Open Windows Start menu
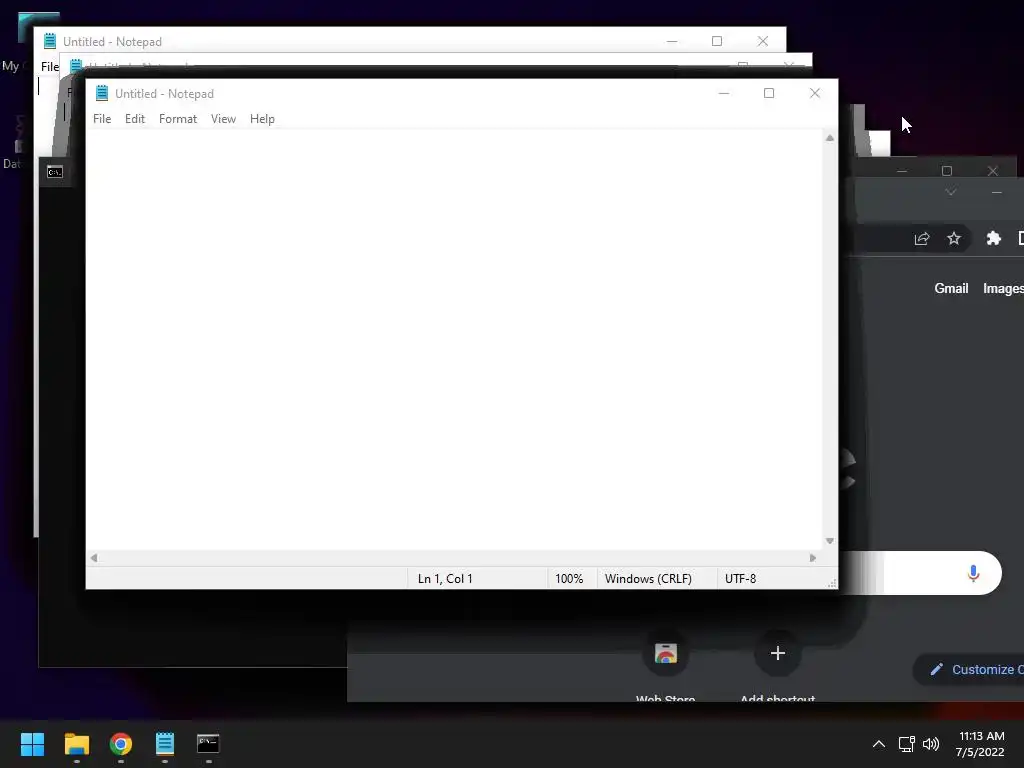This screenshot has height=768, width=1024. tap(32, 744)
